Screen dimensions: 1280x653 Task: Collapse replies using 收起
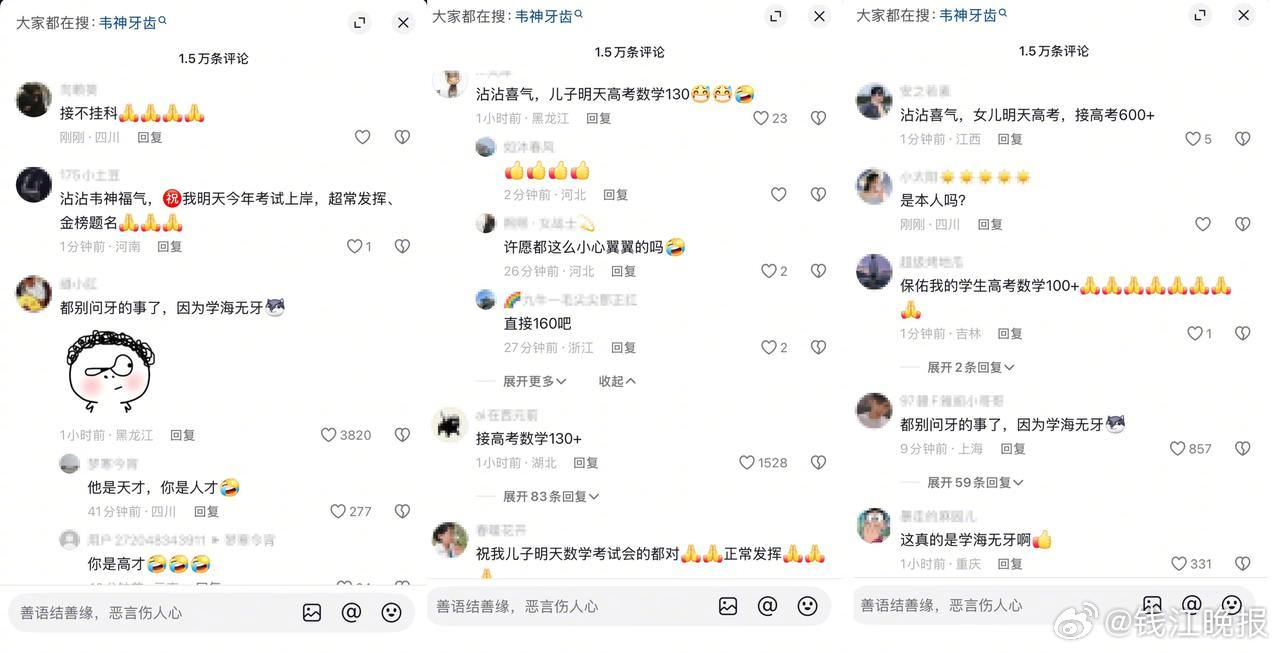[617, 381]
